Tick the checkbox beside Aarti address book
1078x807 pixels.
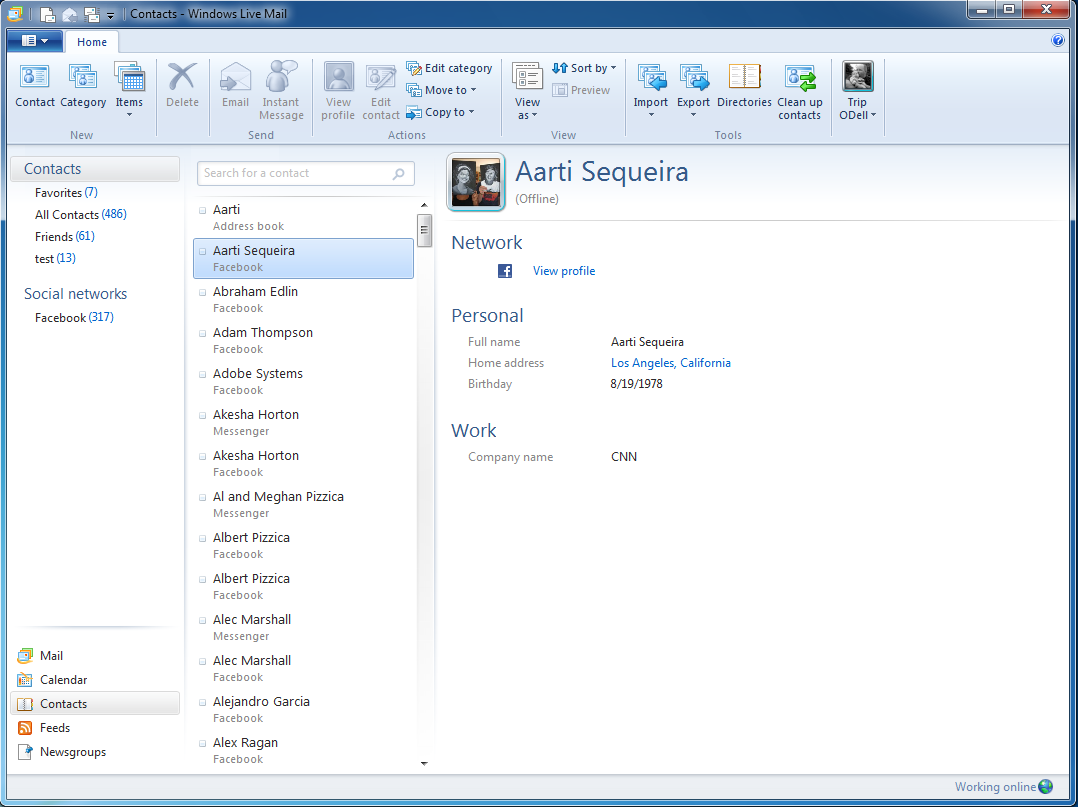point(203,210)
